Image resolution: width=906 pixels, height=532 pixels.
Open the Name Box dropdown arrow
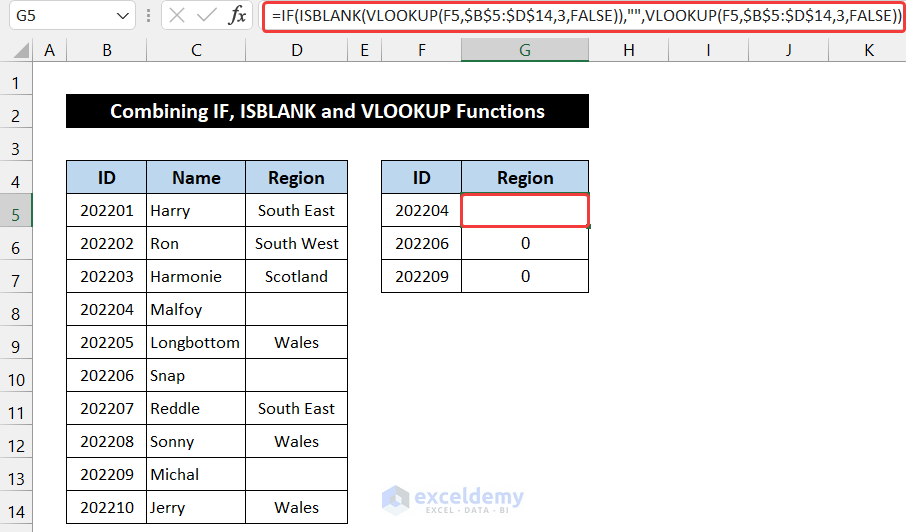coord(122,16)
